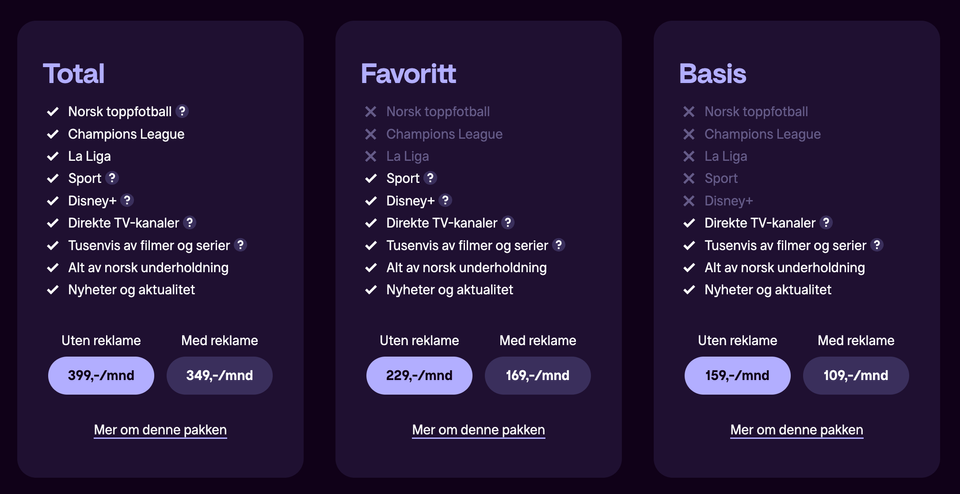This screenshot has width=960, height=494.
Task: Open Sport help icon in Favoritt package
Action: point(431,178)
